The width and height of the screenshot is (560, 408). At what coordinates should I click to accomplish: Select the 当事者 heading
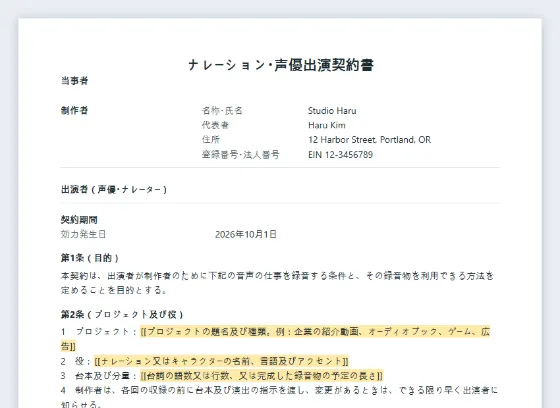pyautogui.click(x=74, y=81)
